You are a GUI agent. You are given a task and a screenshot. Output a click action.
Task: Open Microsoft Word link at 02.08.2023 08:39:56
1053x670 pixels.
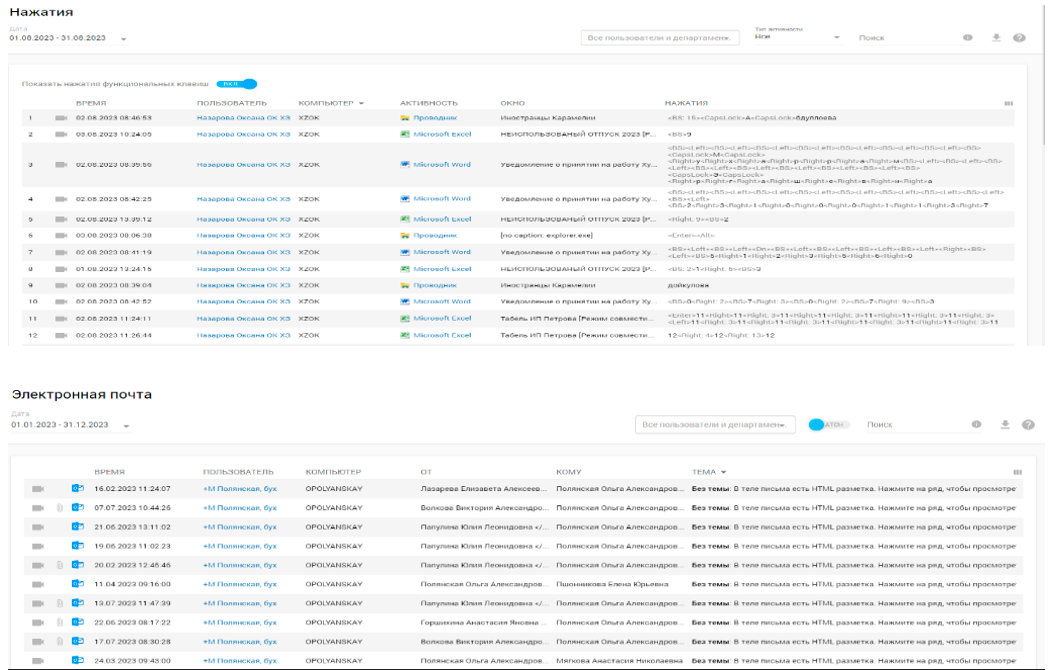[x=442, y=164]
